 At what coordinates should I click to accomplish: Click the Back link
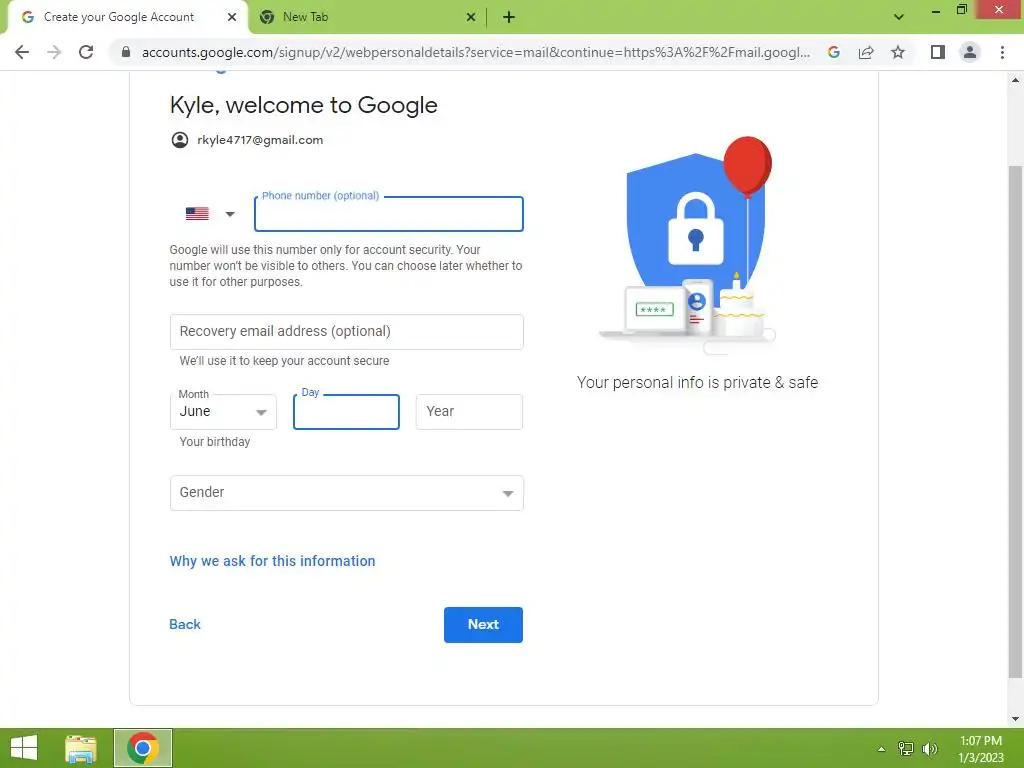tap(185, 624)
